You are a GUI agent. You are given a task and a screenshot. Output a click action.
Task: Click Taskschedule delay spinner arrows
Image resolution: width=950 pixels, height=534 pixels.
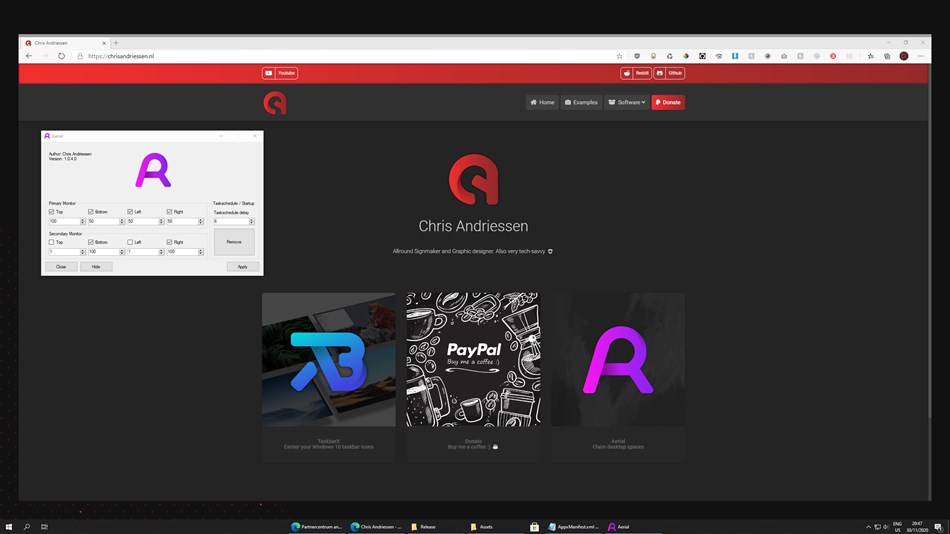click(x=251, y=221)
